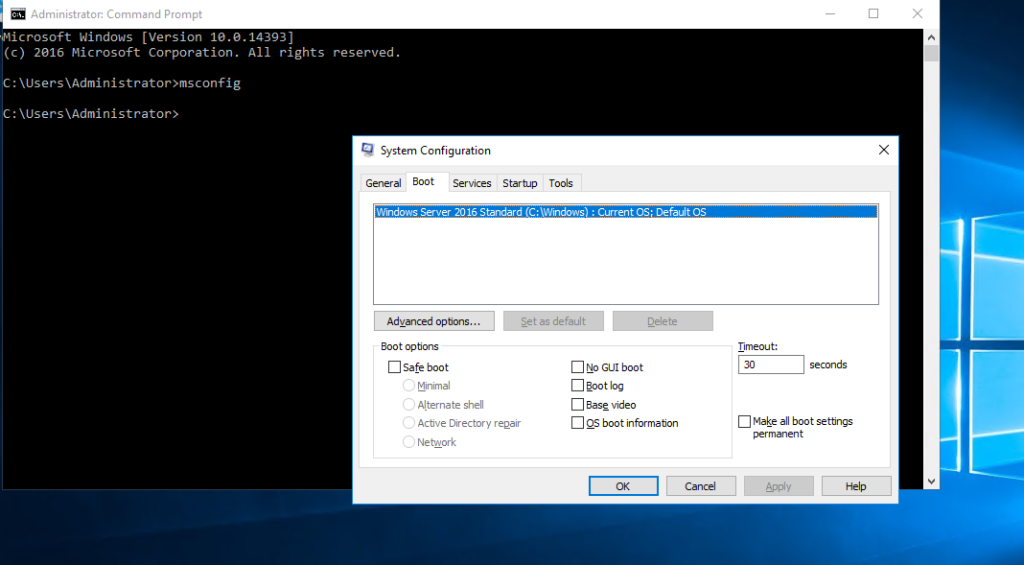Open the Tools tab
Image resolution: width=1024 pixels, height=565 pixels.
pos(560,183)
